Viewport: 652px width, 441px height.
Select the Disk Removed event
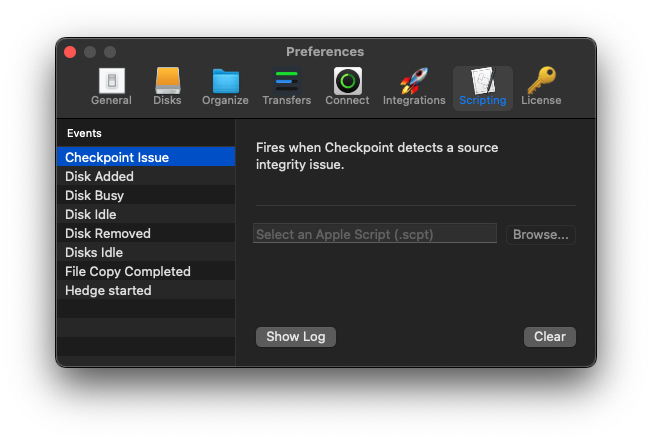(146, 233)
